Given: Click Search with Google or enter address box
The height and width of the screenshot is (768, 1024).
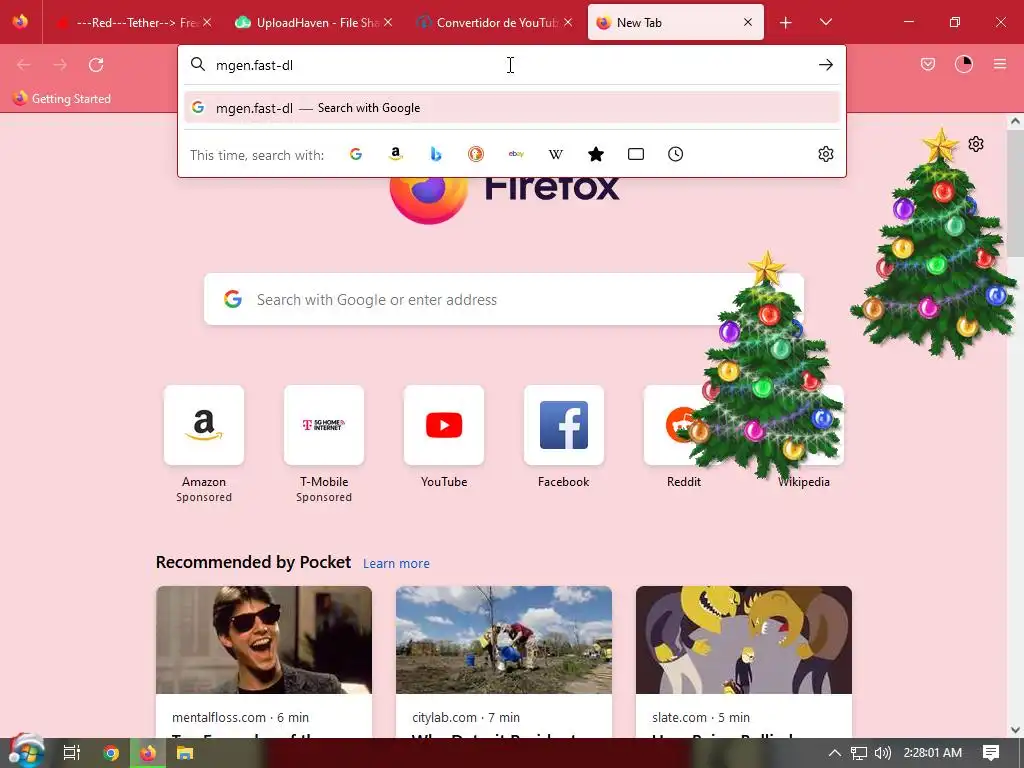Looking at the screenshot, I should (504, 300).
